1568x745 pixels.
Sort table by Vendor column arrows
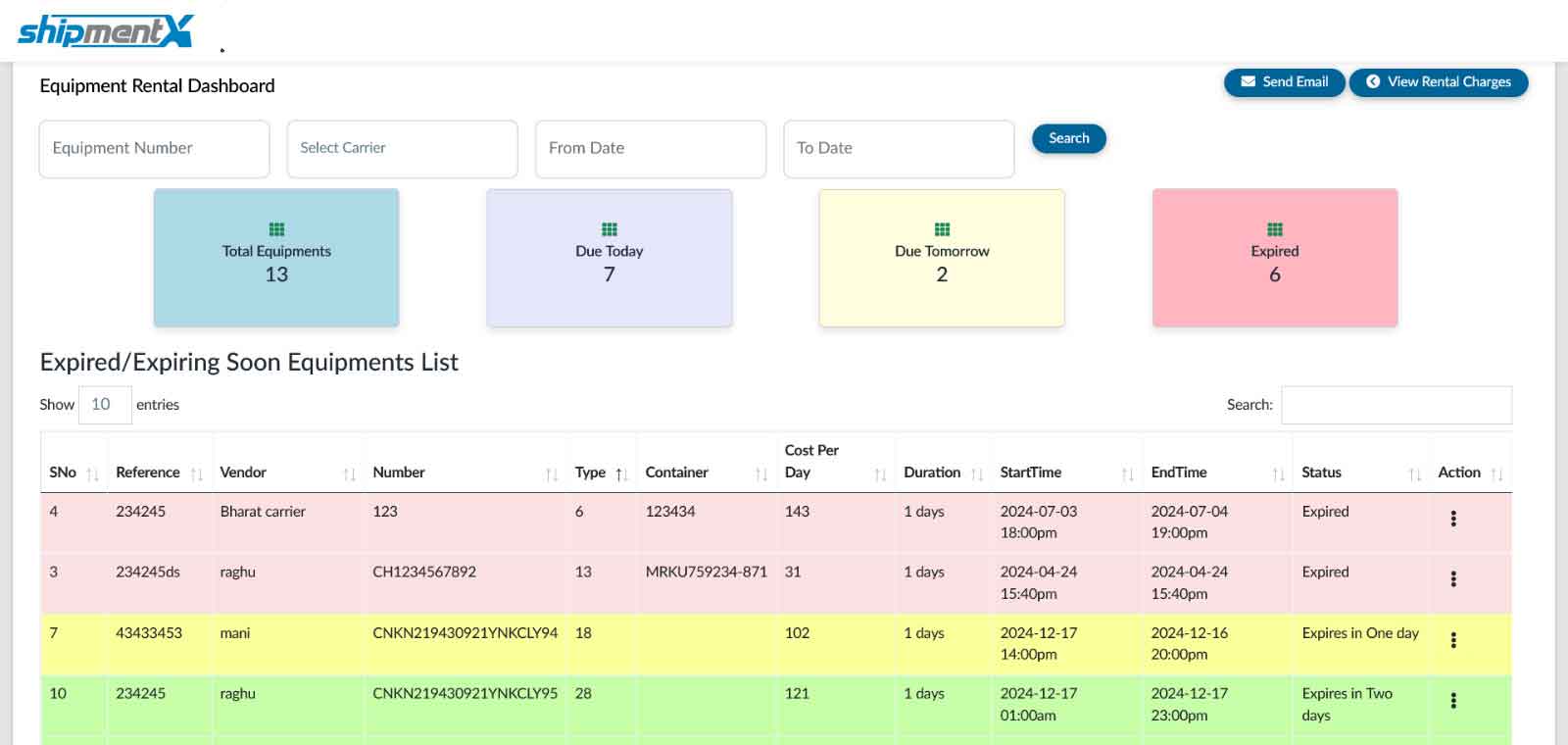click(x=350, y=474)
